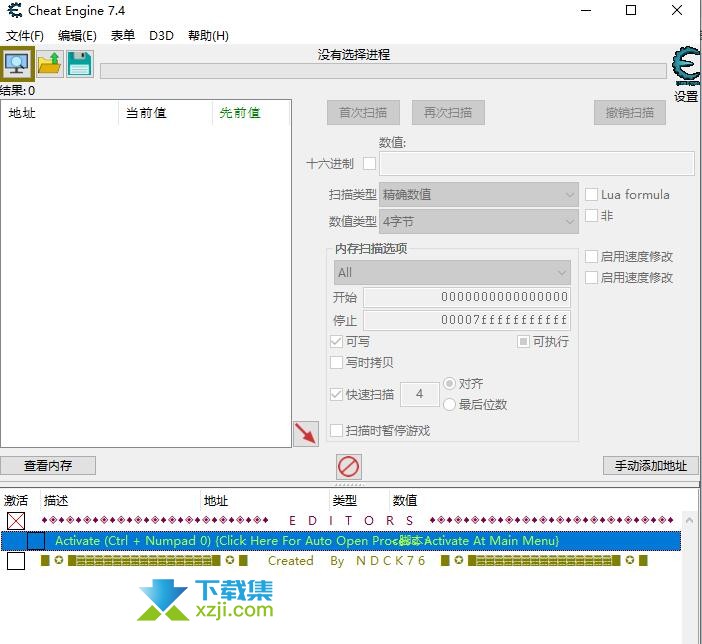The image size is (702, 644).
Task: Toggle the 快速扫描 checkbox
Action: point(336,394)
